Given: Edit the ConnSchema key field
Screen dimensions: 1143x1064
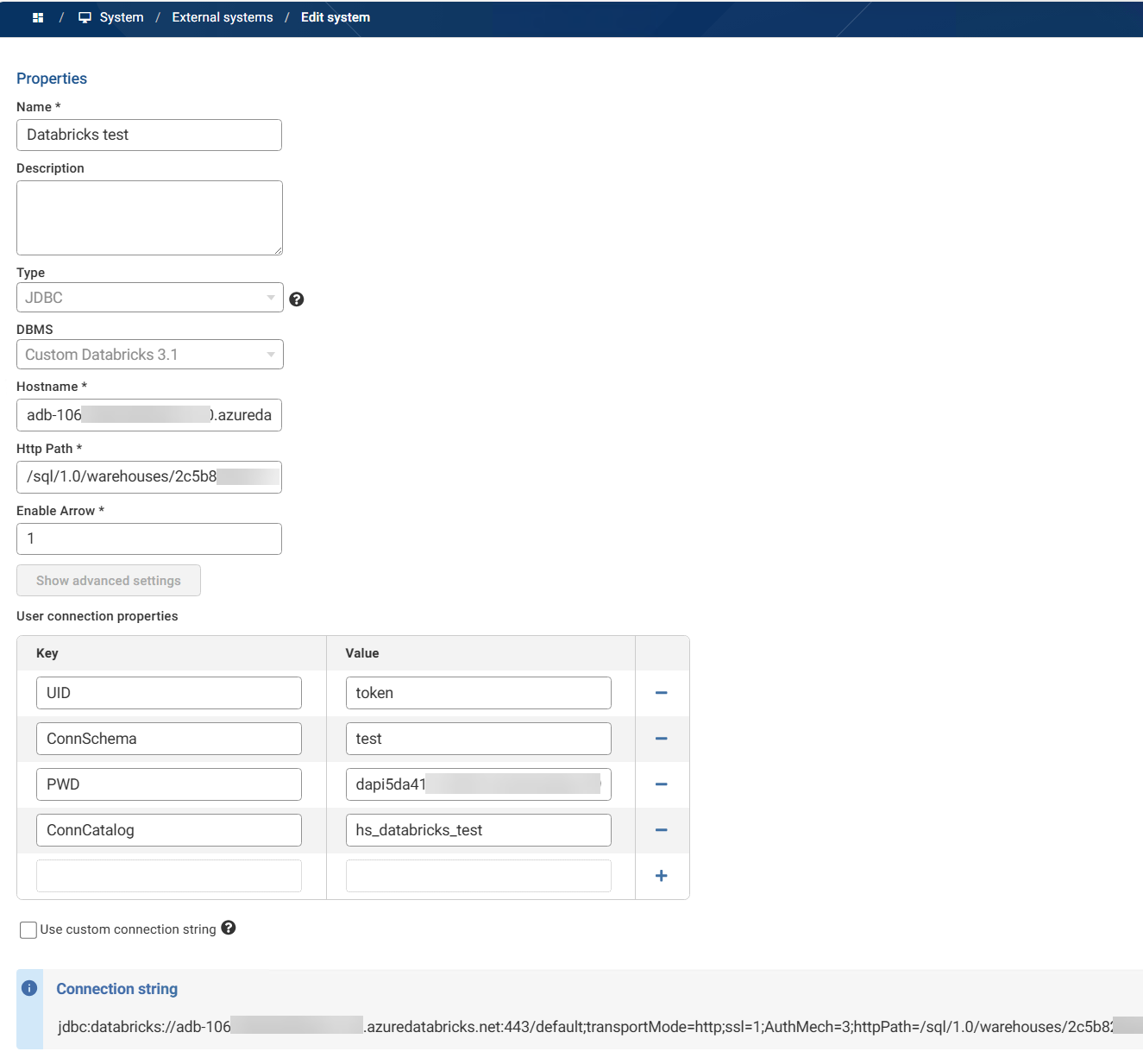Looking at the screenshot, I should 169,739.
